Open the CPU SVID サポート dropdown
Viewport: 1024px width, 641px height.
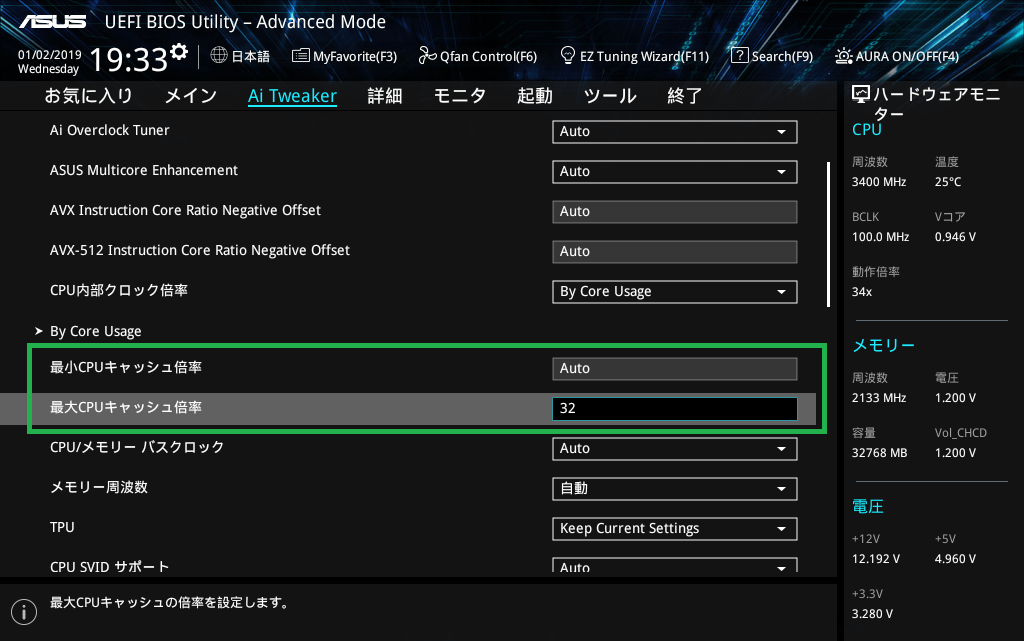click(675, 565)
